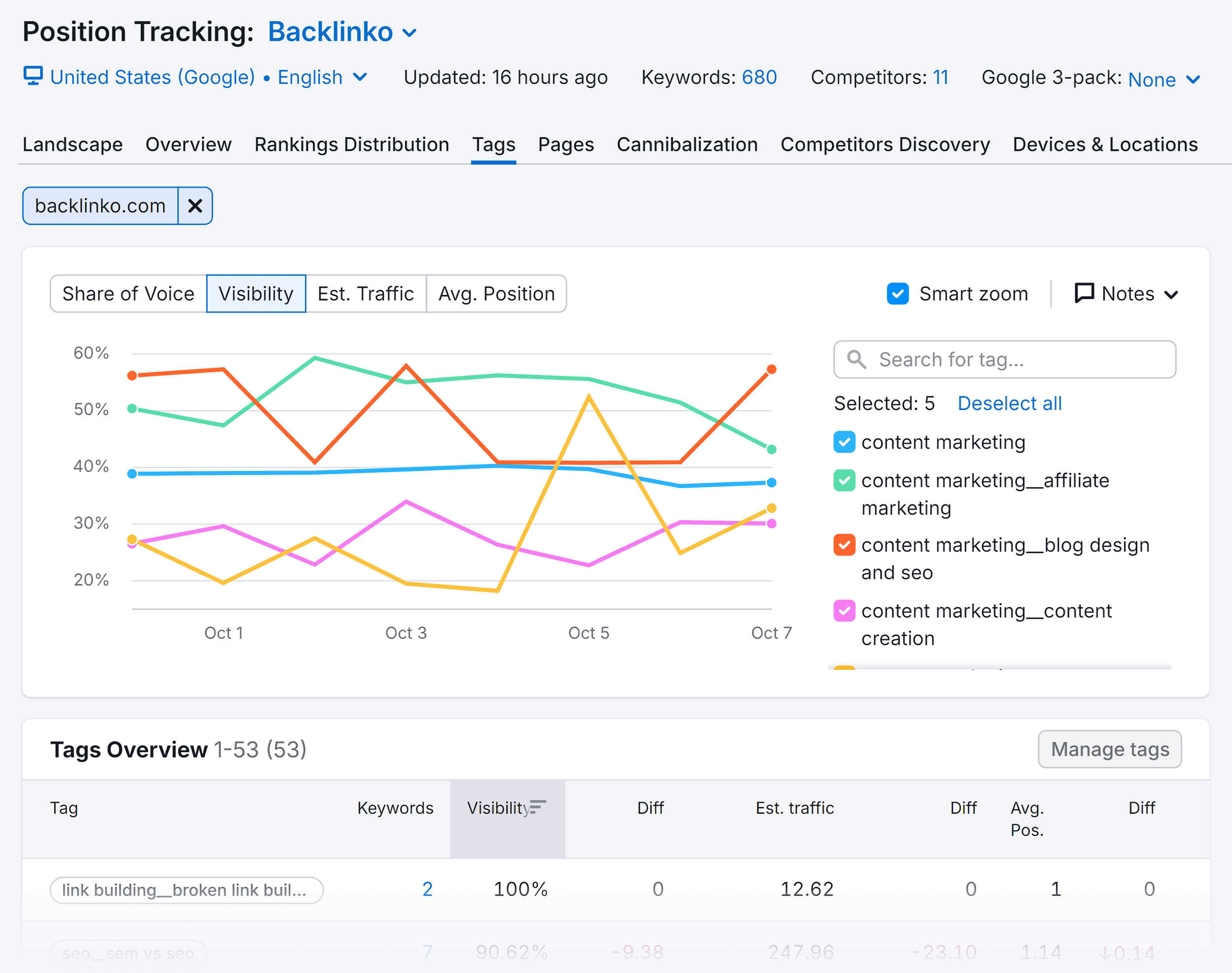Click the orange color swatch for blog design and seo
This screenshot has height=973, width=1232.
pos(844,545)
